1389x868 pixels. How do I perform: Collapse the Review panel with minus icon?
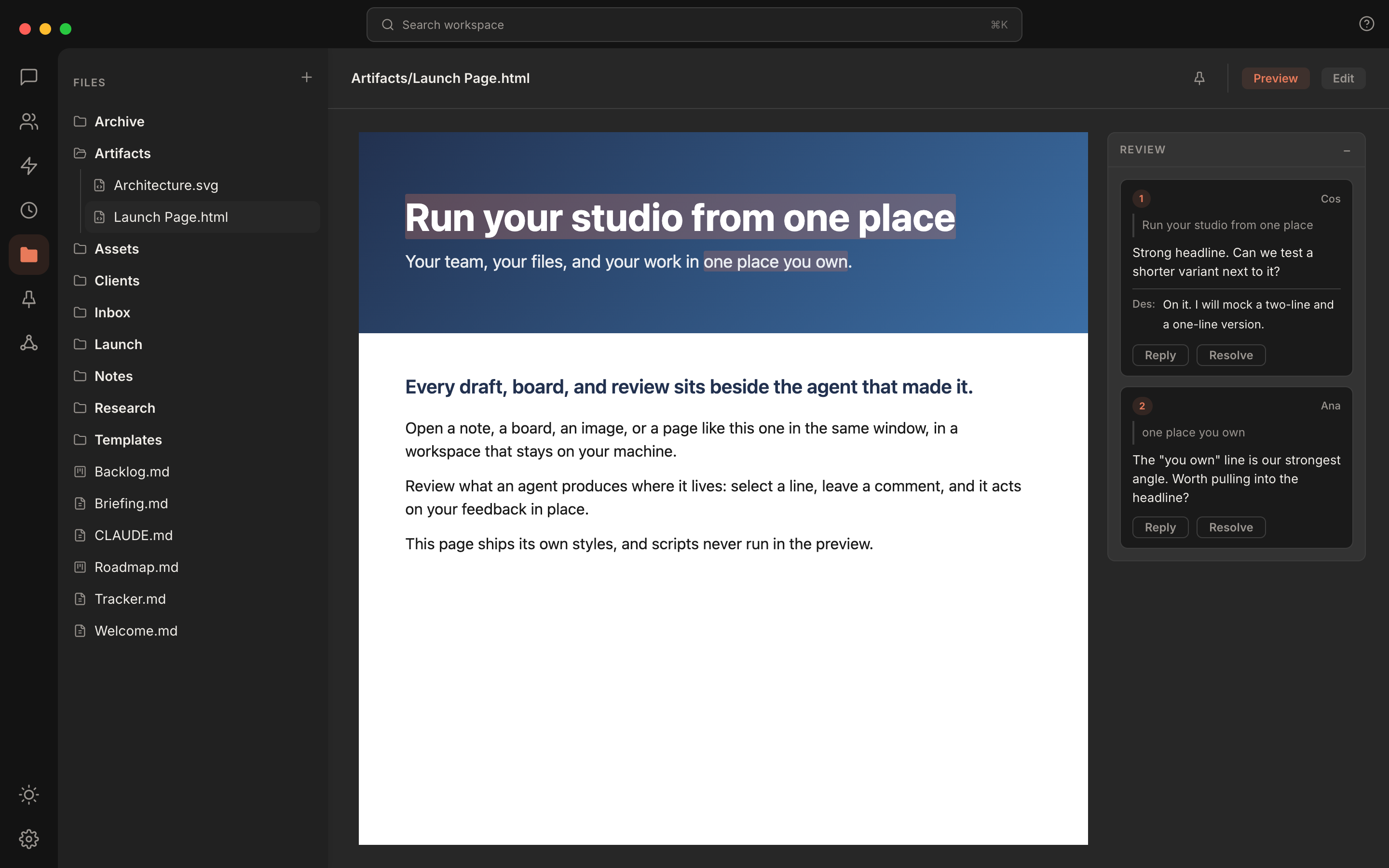pyautogui.click(x=1347, y=150)
